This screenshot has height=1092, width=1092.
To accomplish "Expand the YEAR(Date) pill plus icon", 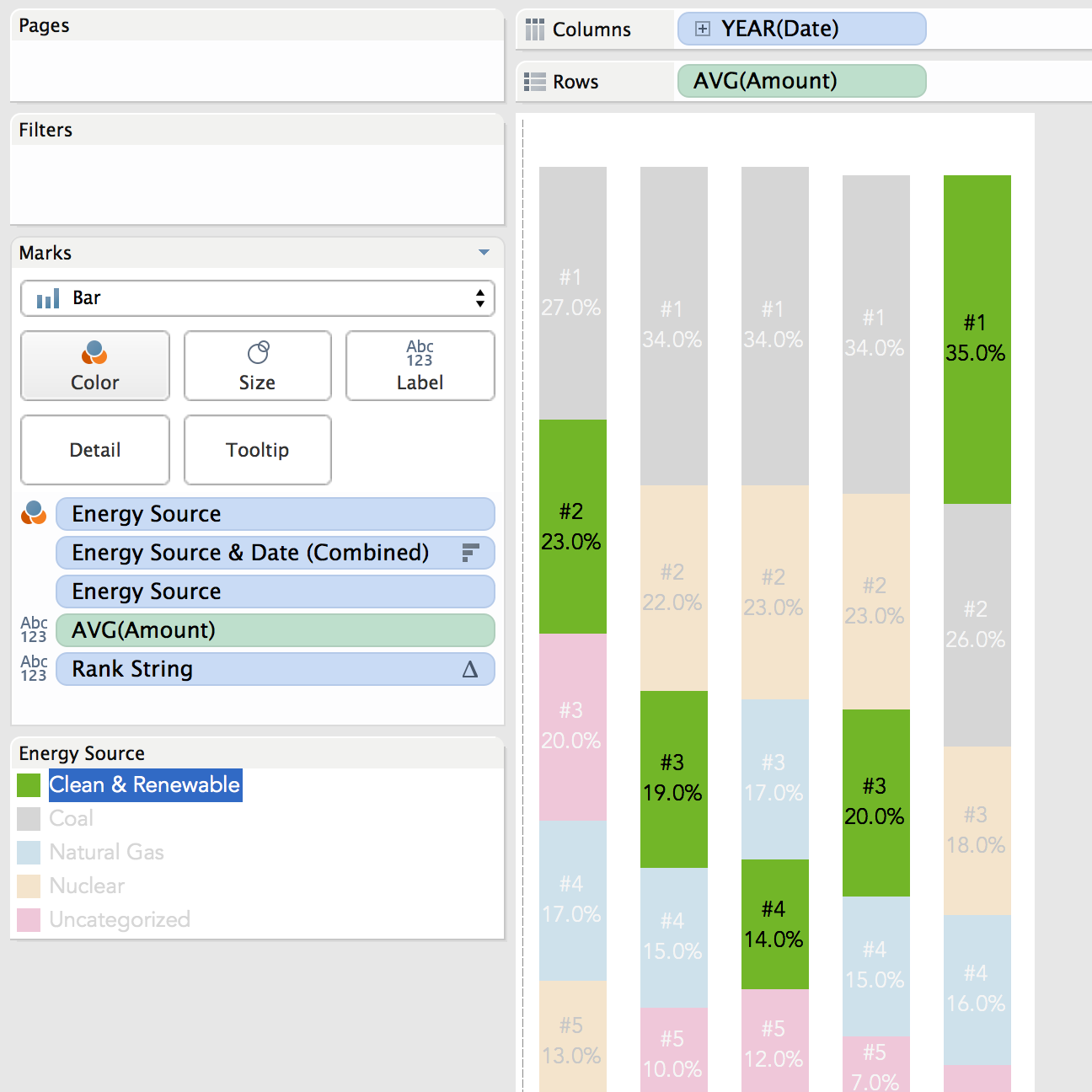I will [702, 29].
